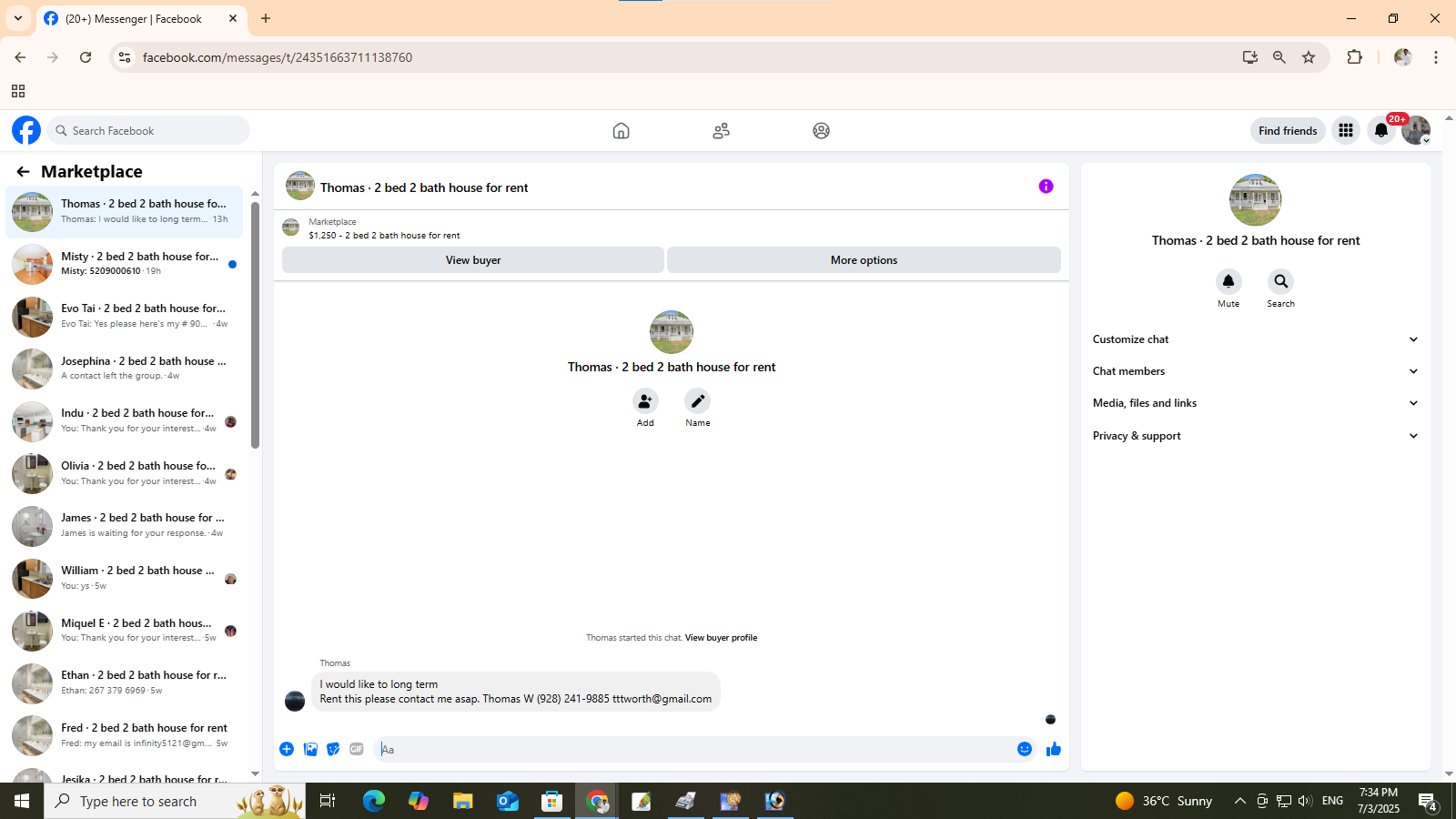Bookmark this tab with star icon
The width and height of the screenshot is (1456, 819).
tap(1309, 57)
